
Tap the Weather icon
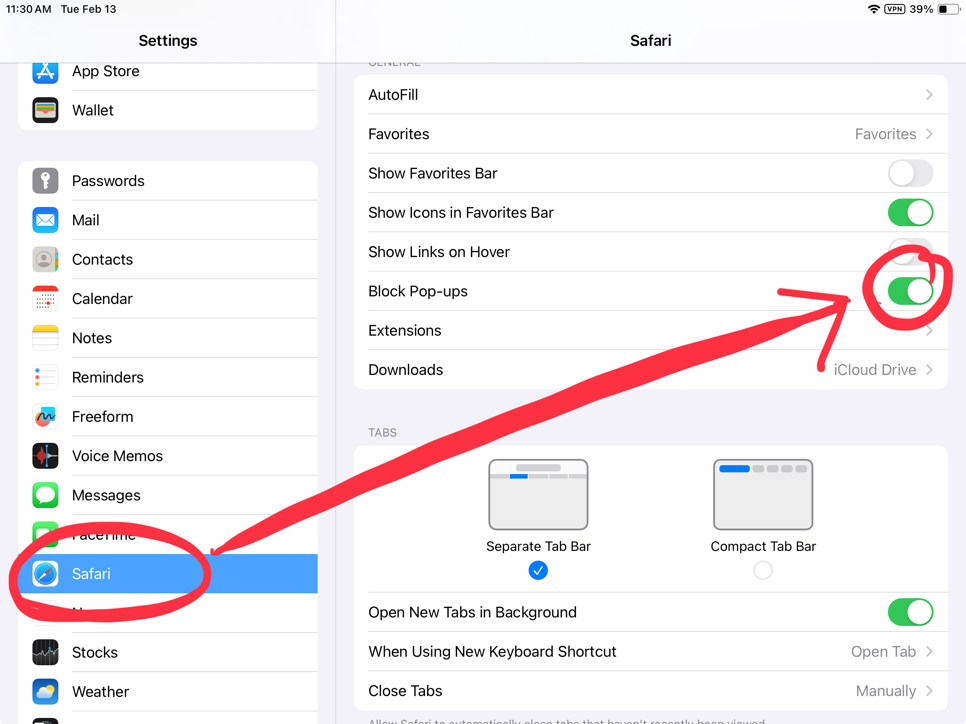(45, 692)
